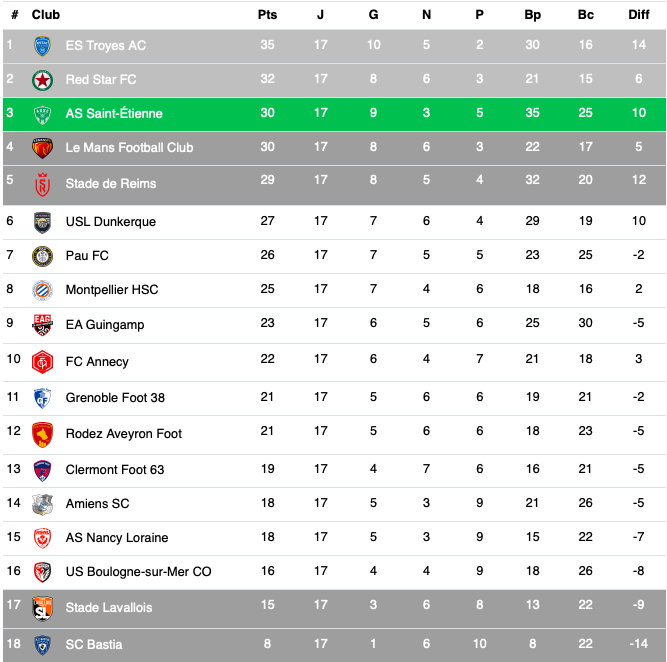
Task: Click the Montpellier HSC logo
Action: (x=42, y=289)
